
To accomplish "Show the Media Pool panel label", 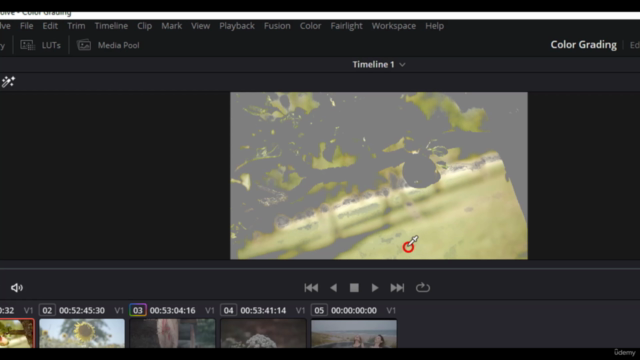I will coord(118,45).
